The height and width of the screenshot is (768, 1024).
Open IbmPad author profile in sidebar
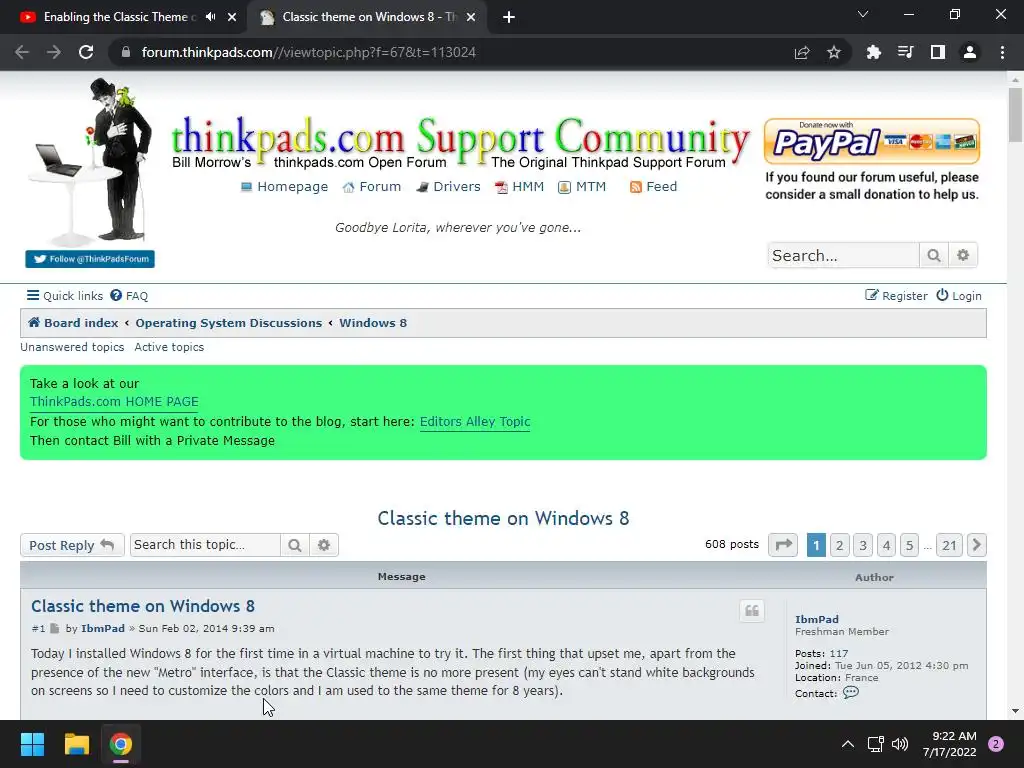tap(817, 619)
